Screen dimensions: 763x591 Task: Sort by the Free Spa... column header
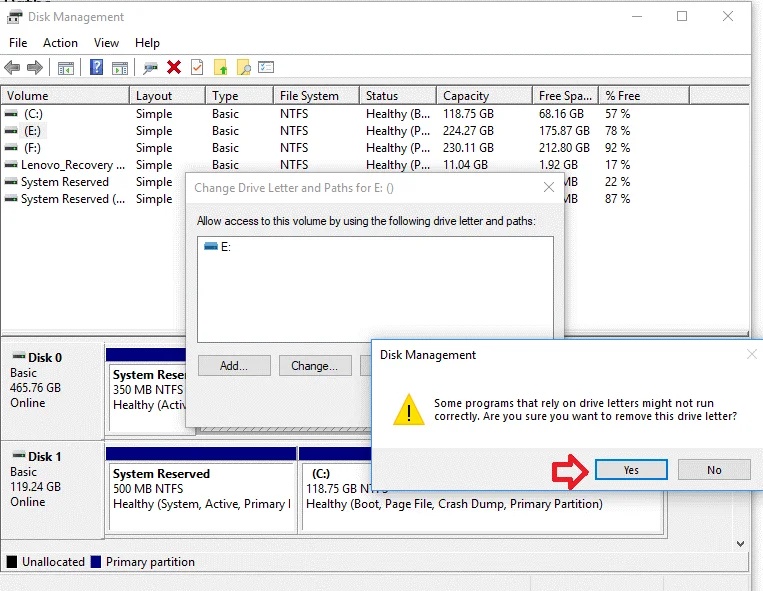point(565,96)
